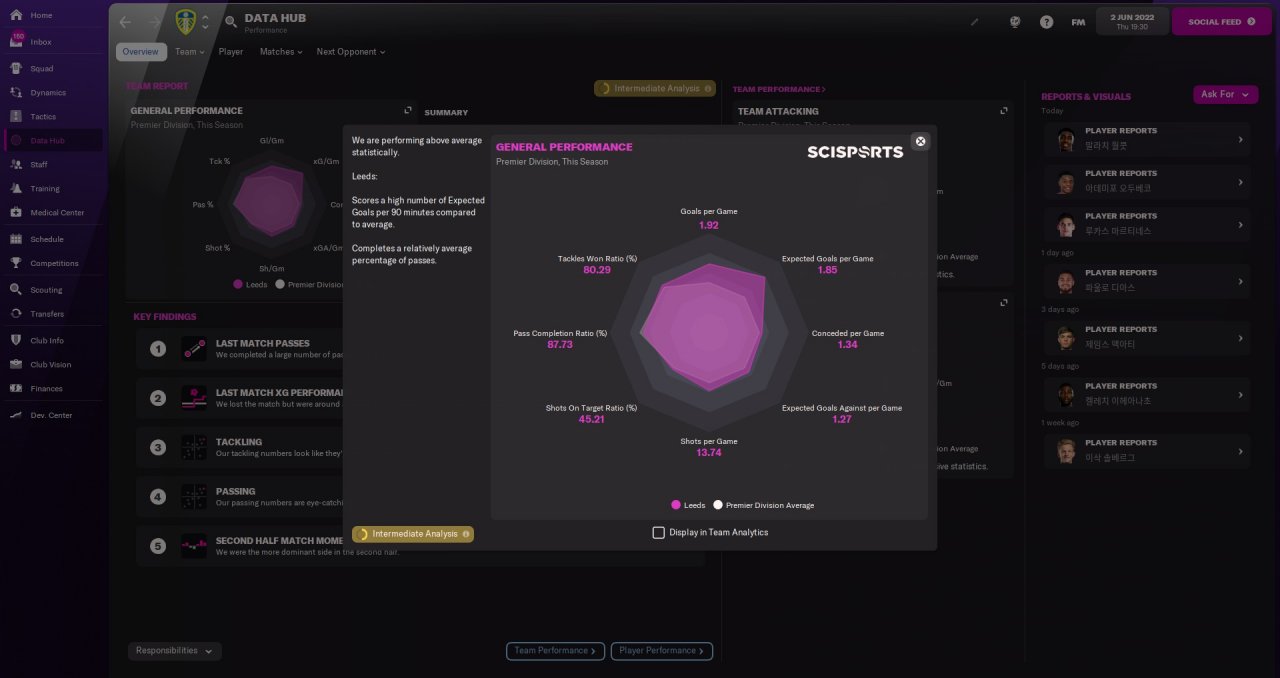This screenshot has height=678, width=1280.
Task: Click the back navigation arrow
Action: (125, 21)
